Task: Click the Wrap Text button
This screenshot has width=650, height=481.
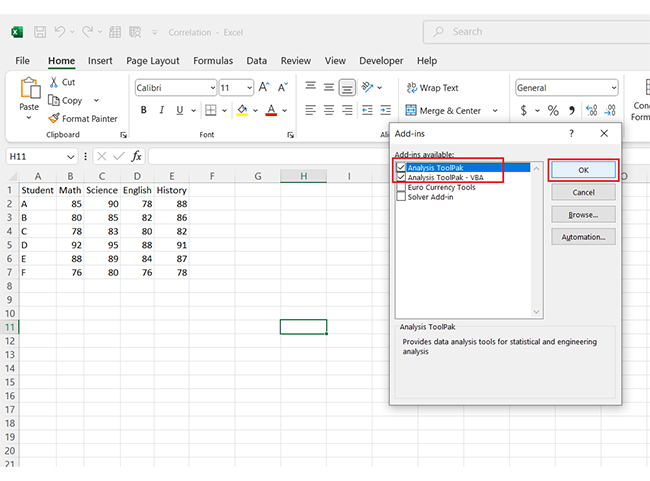Action: point(432,88)
